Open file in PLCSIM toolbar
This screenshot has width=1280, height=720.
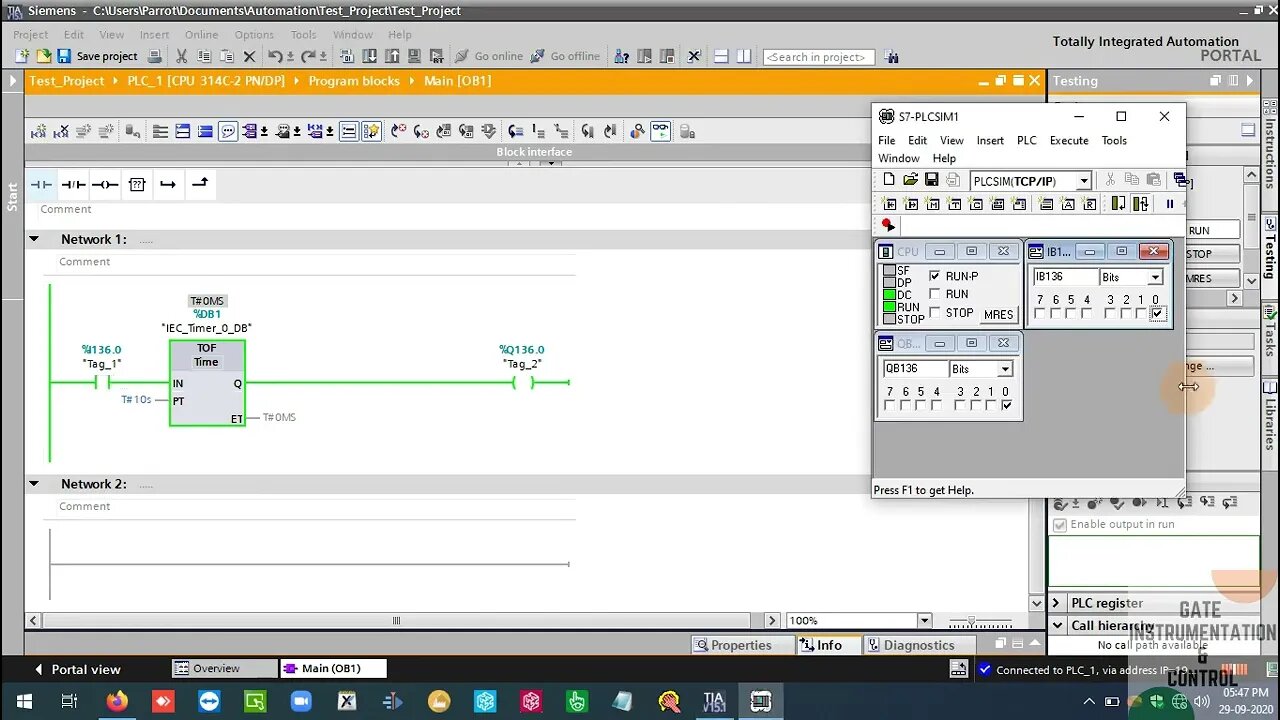[x=910, y=179]
